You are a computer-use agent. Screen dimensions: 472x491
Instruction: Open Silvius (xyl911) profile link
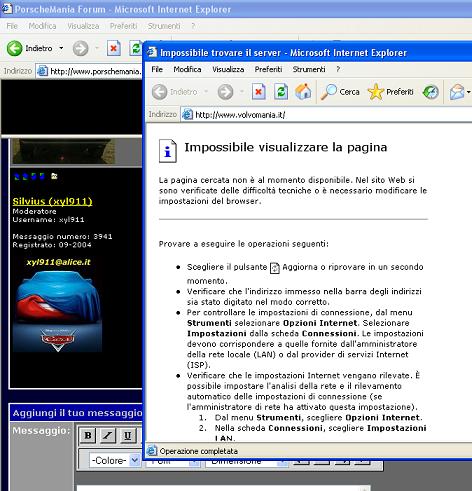click(52, 201)
